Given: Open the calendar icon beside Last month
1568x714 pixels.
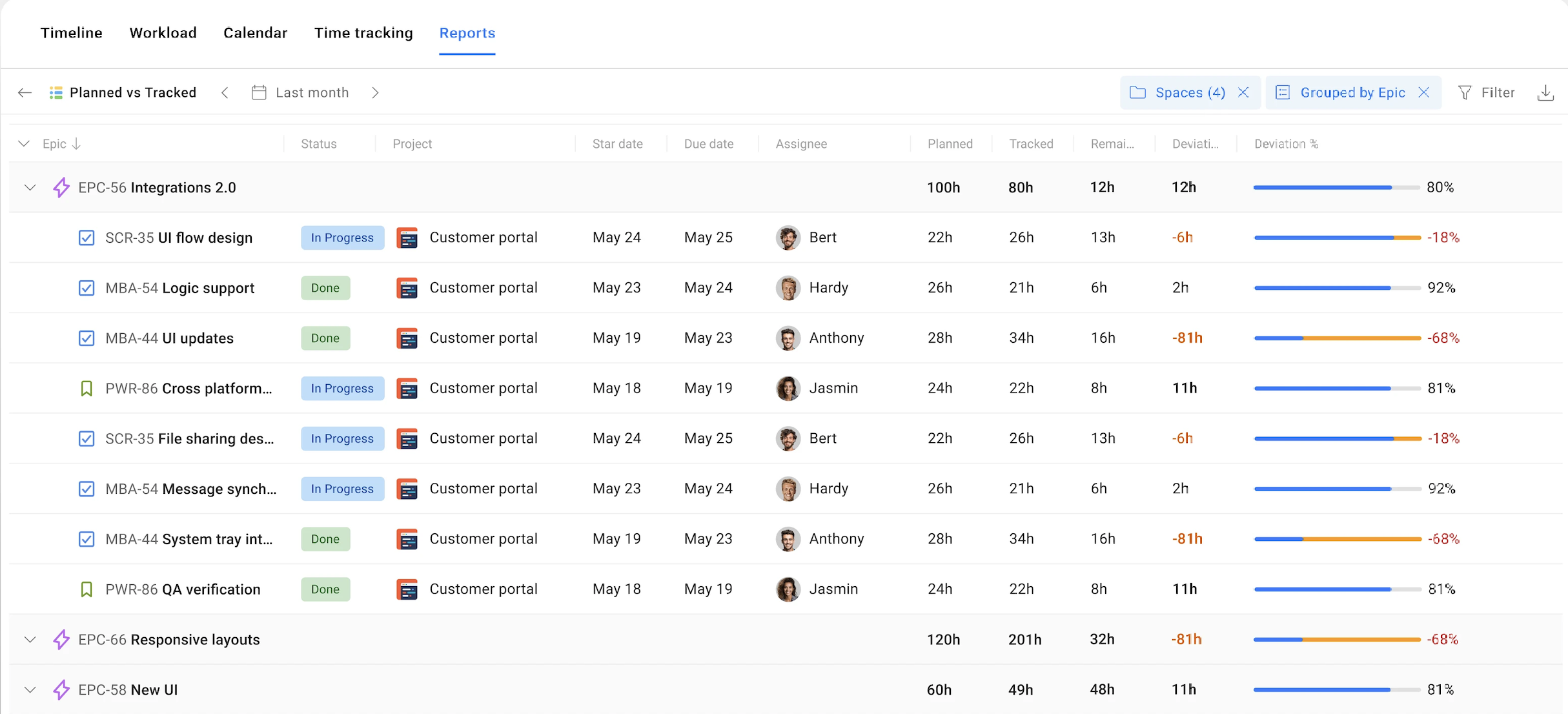Looking at the screenshot, I should (259, 93).
